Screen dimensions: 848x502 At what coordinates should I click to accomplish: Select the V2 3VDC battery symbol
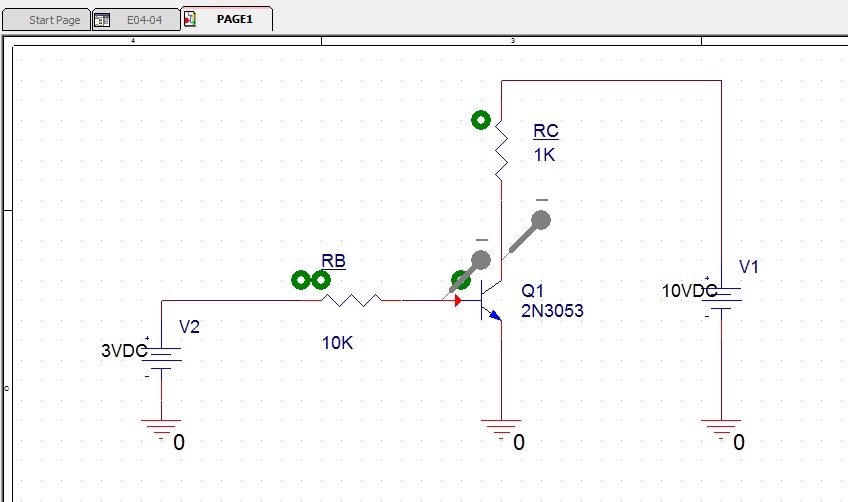click(161, 357)
